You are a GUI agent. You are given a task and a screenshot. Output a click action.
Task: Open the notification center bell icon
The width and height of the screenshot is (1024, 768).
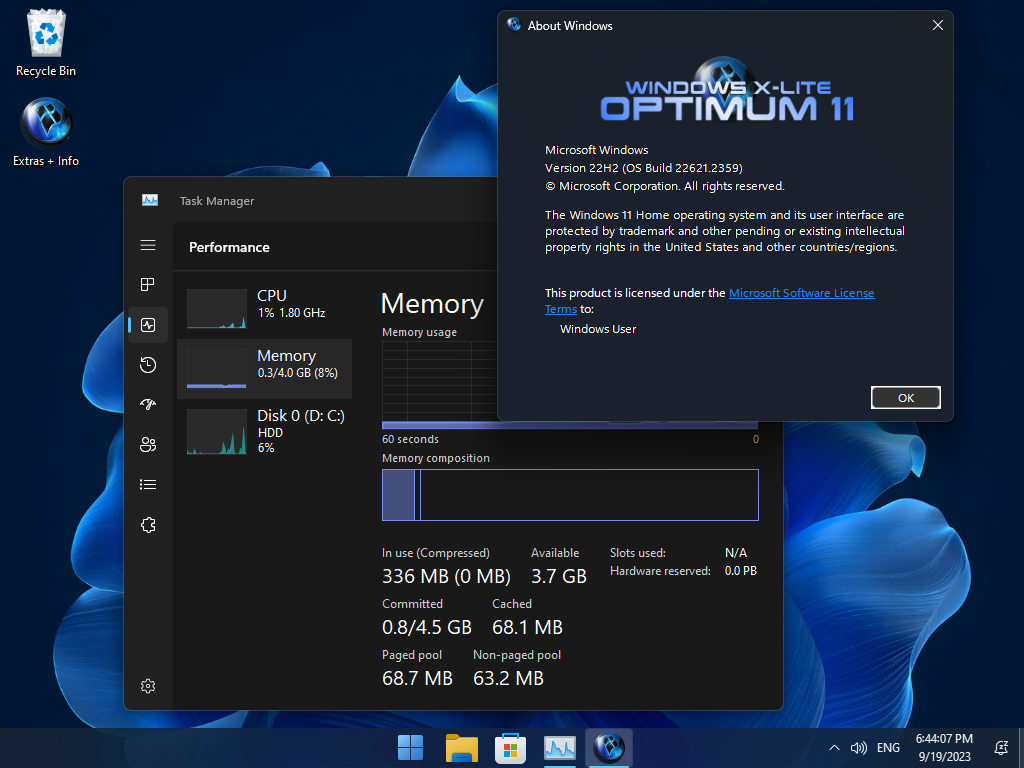[x=1000, y=748]
